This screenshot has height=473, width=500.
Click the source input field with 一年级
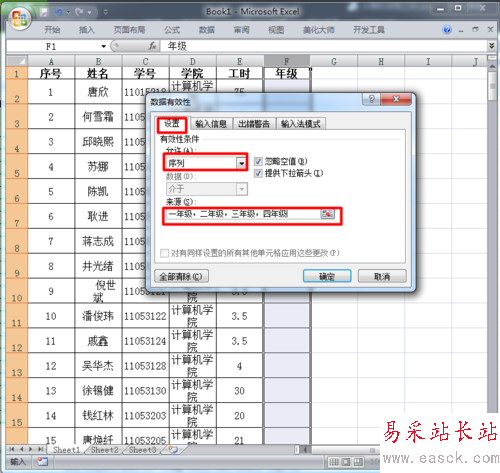coord(243,214)
